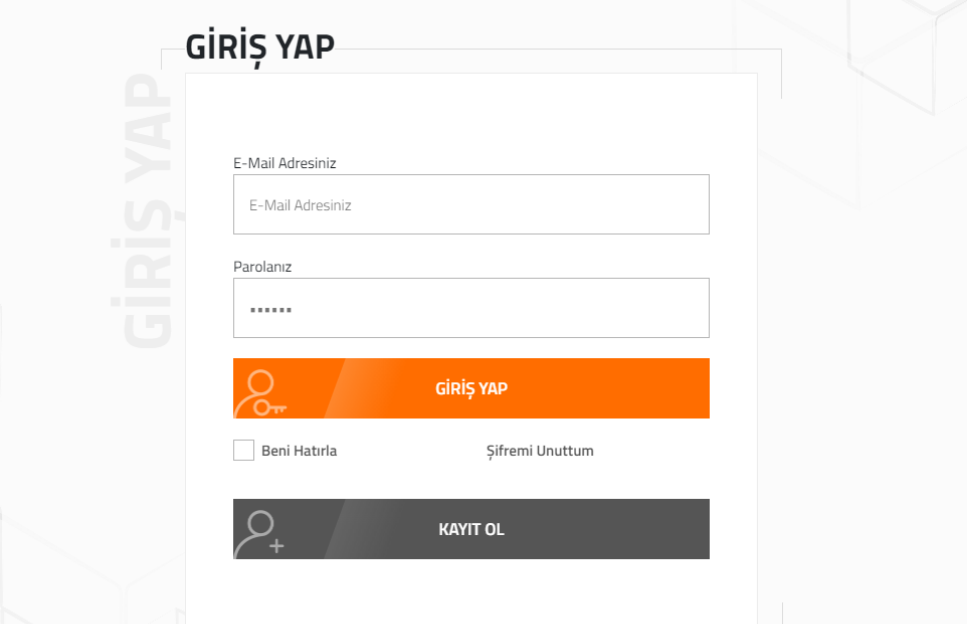Click the right end of the password field
967x624 pixels.
(690, 308)
